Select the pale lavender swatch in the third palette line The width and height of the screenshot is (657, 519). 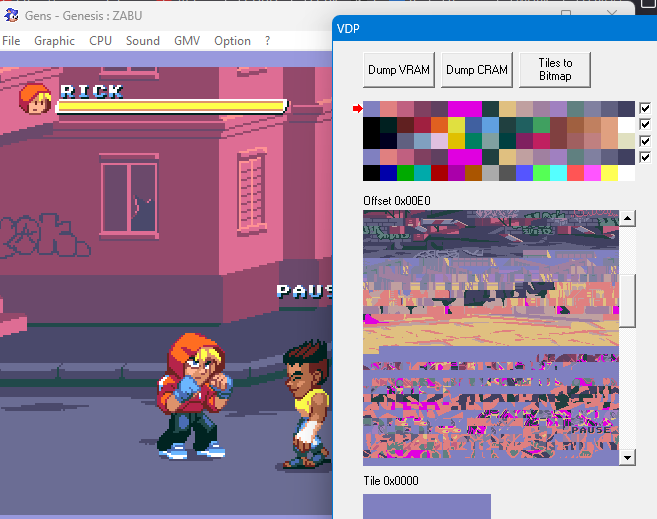[440, 141]
